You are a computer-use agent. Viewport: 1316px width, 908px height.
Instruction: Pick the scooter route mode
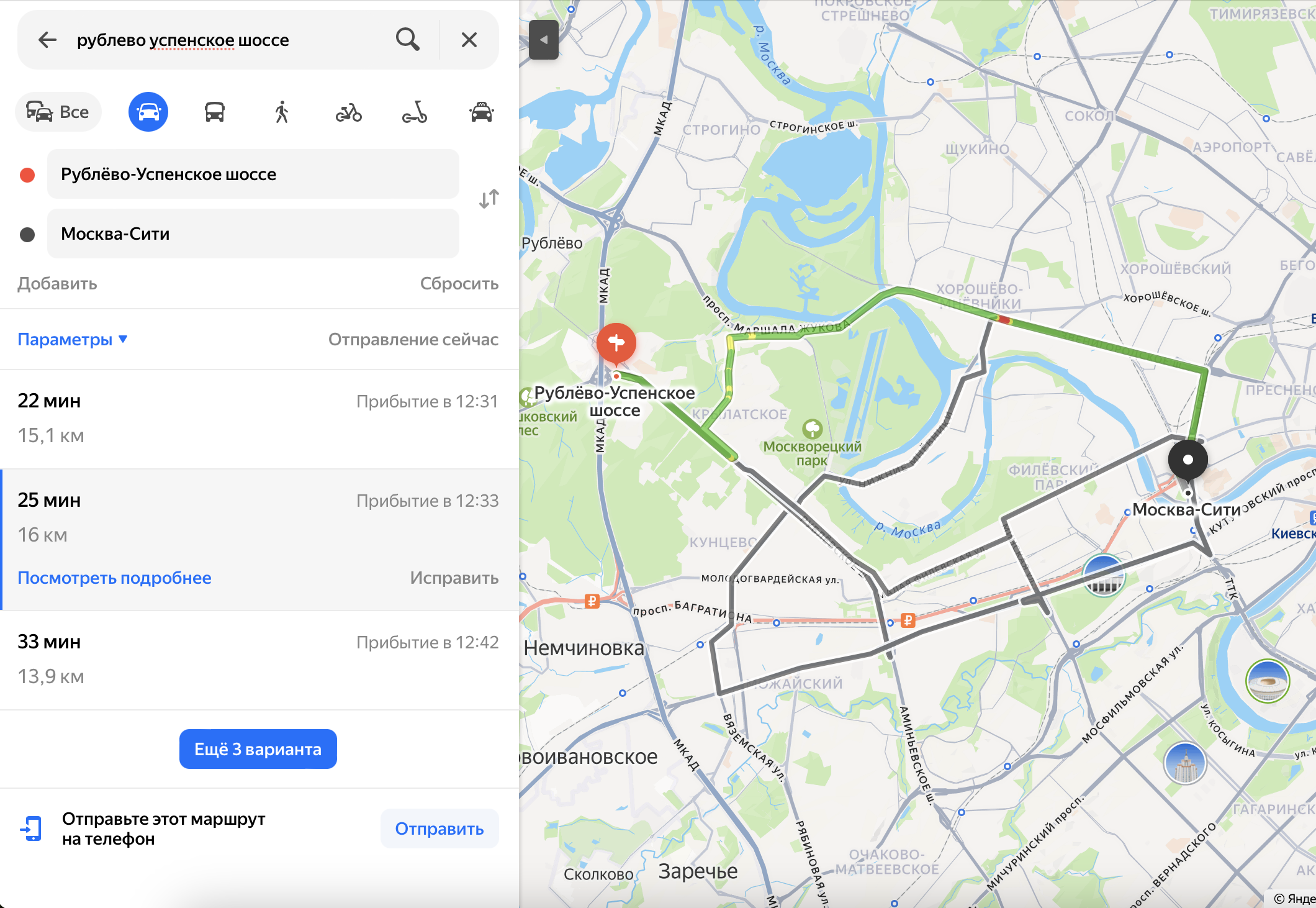(x=415, y=112)
